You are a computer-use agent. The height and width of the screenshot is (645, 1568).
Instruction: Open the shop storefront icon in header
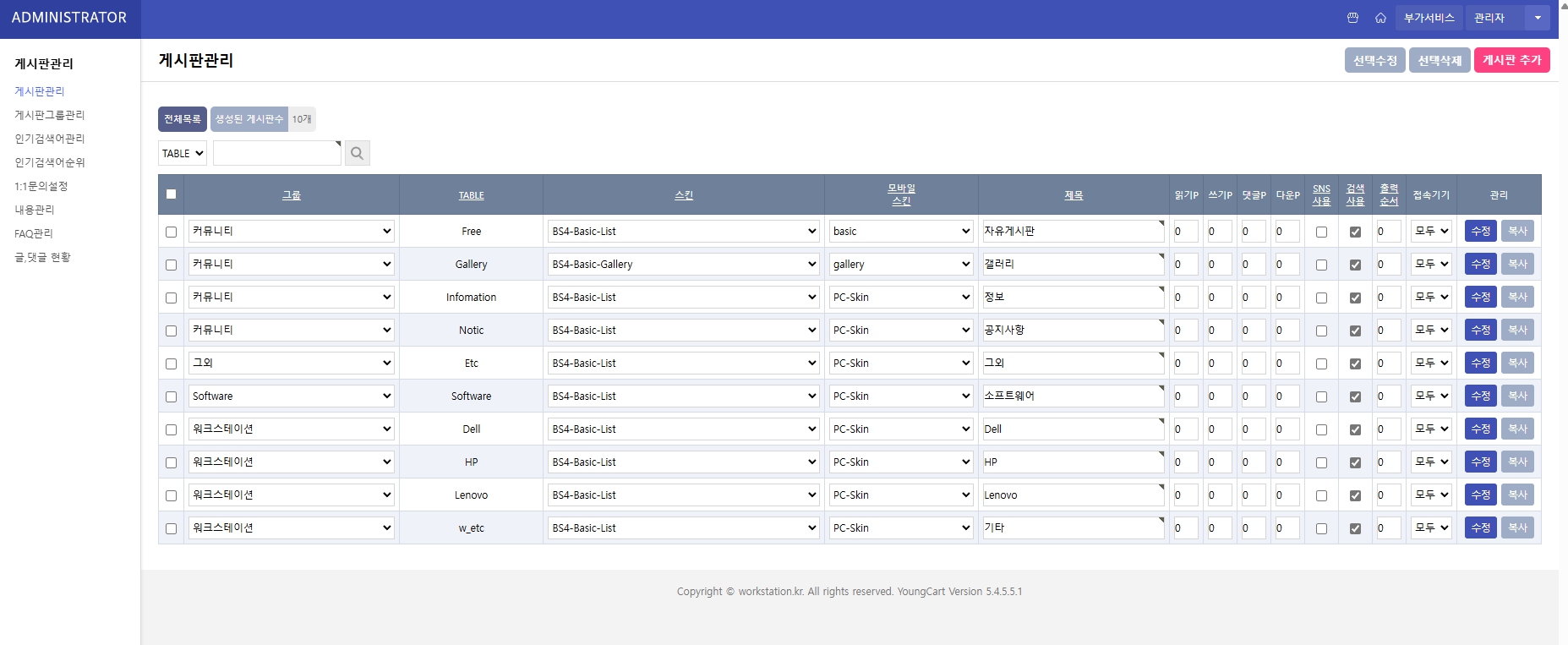pyautogui.click(x=1352, y=18)
